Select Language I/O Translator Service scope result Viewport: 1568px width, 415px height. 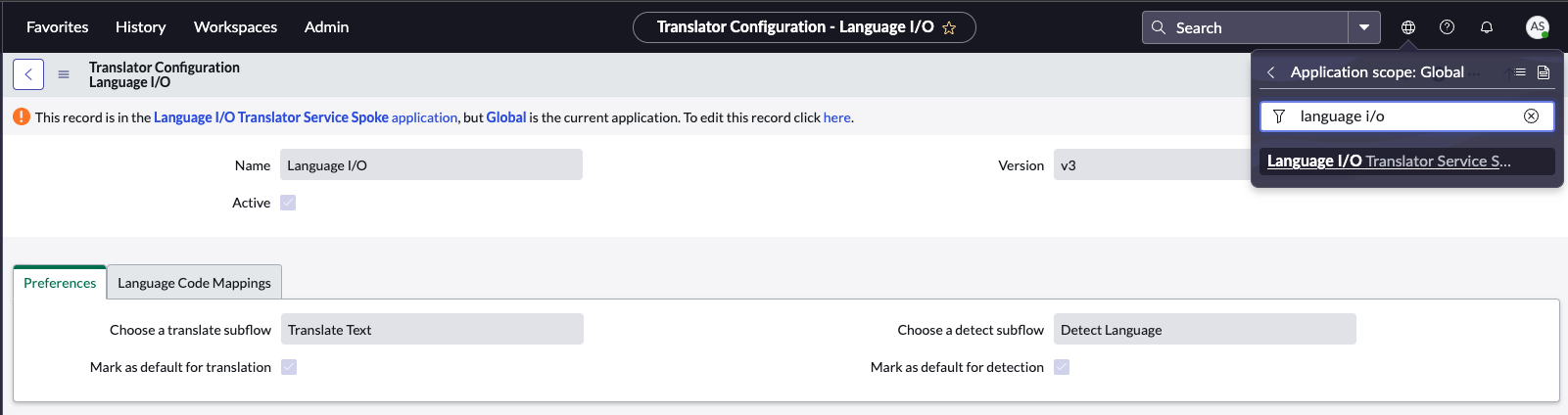[1388, 161]
